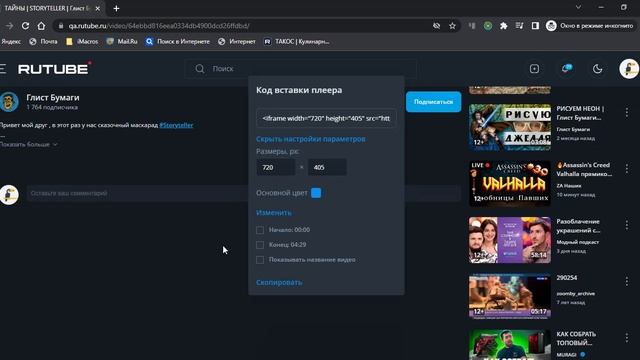
Task: Click the Изменить color link
Action: coord(273,213)
